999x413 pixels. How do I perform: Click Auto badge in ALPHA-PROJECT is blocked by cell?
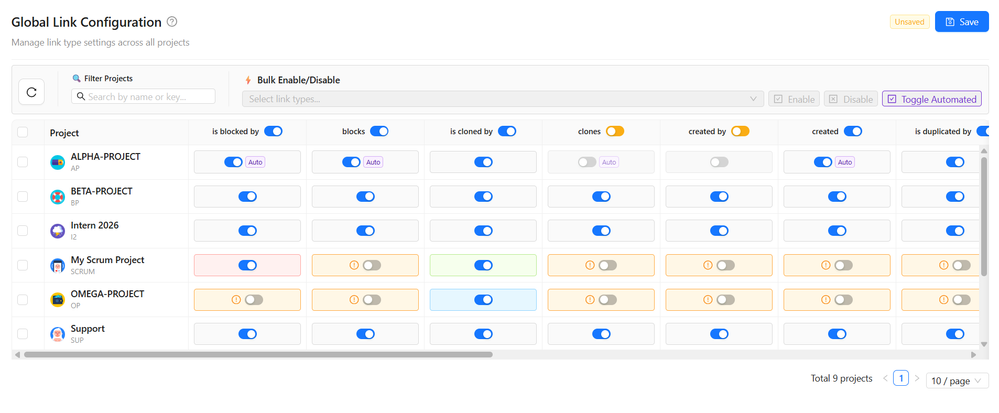tap(255, 163)
